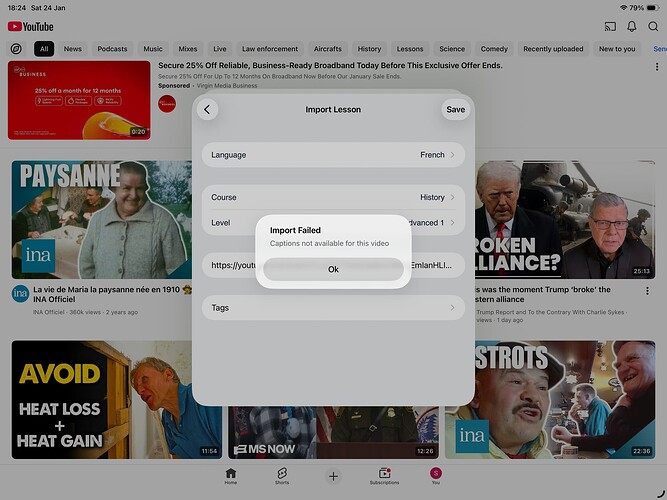Tap the search magnifier icon
667x500 pixels.
(652, 26)
